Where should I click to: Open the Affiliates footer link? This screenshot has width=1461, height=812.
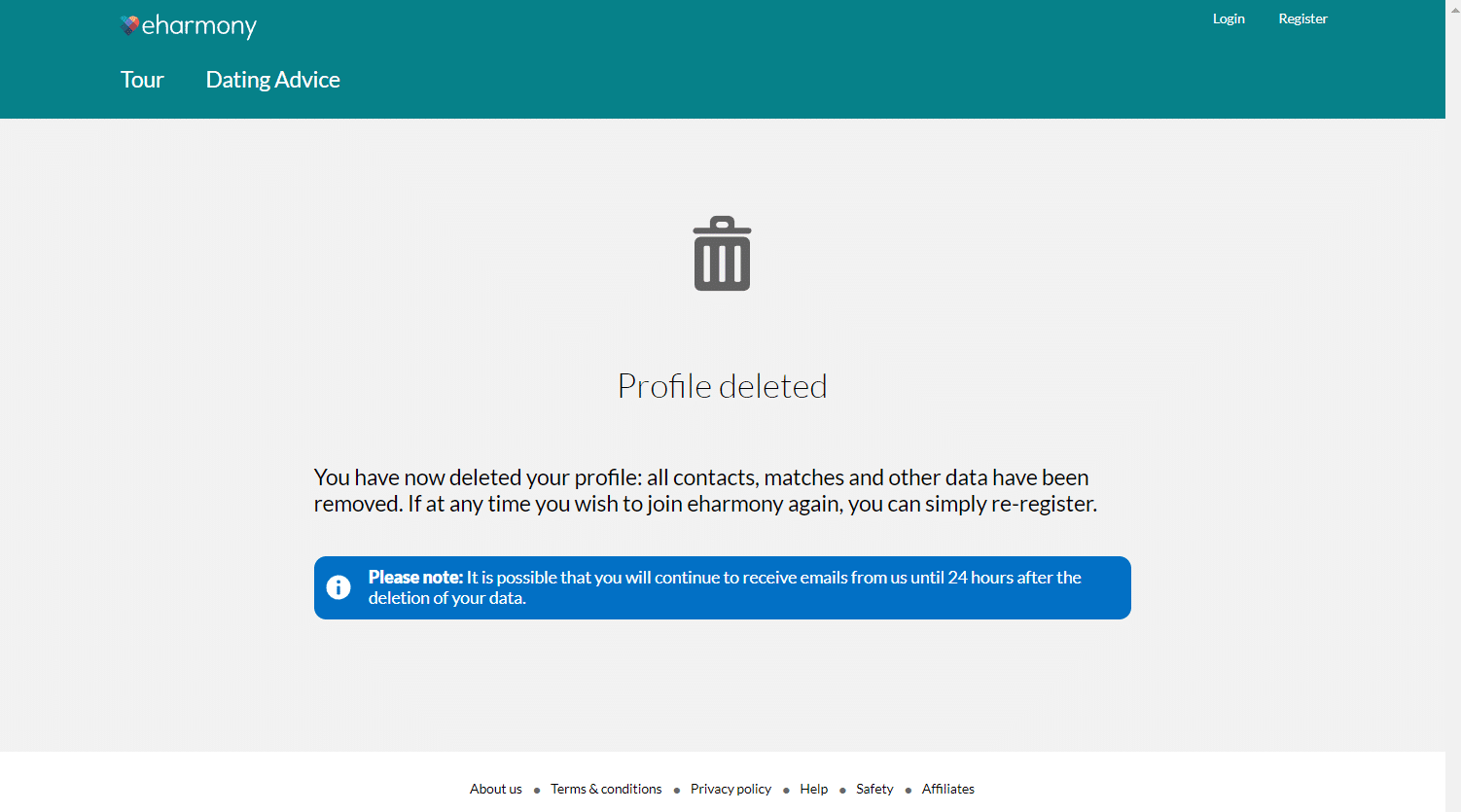[x=947, y=789]
